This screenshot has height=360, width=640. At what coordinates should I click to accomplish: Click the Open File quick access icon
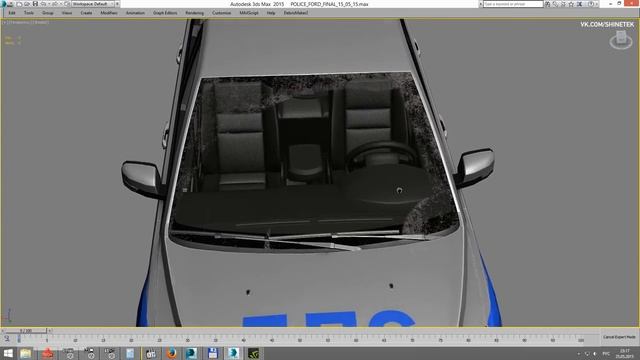point(27,4)
